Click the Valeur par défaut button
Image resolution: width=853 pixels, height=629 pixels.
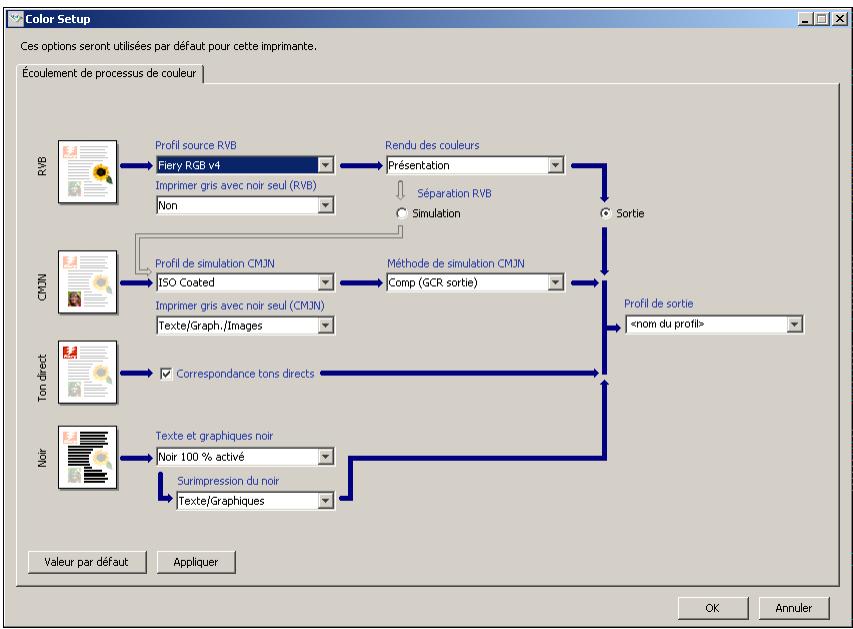tap(87, 562)
